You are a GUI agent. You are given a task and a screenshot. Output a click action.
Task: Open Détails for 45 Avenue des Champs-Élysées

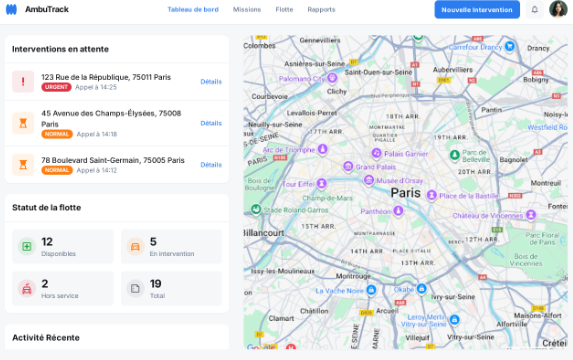tap(211, 123)
